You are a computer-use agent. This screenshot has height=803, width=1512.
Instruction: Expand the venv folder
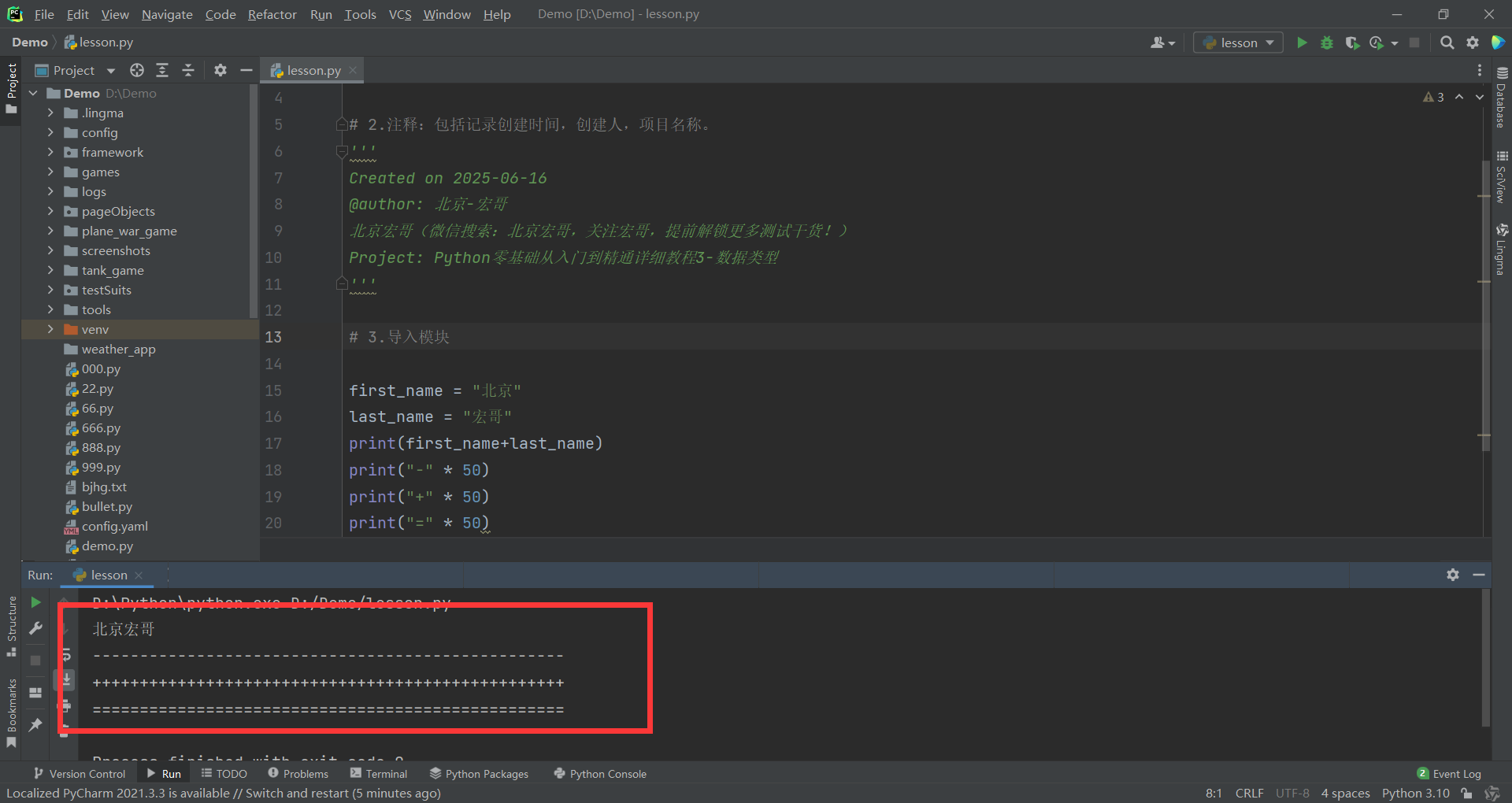coord(50,329)
